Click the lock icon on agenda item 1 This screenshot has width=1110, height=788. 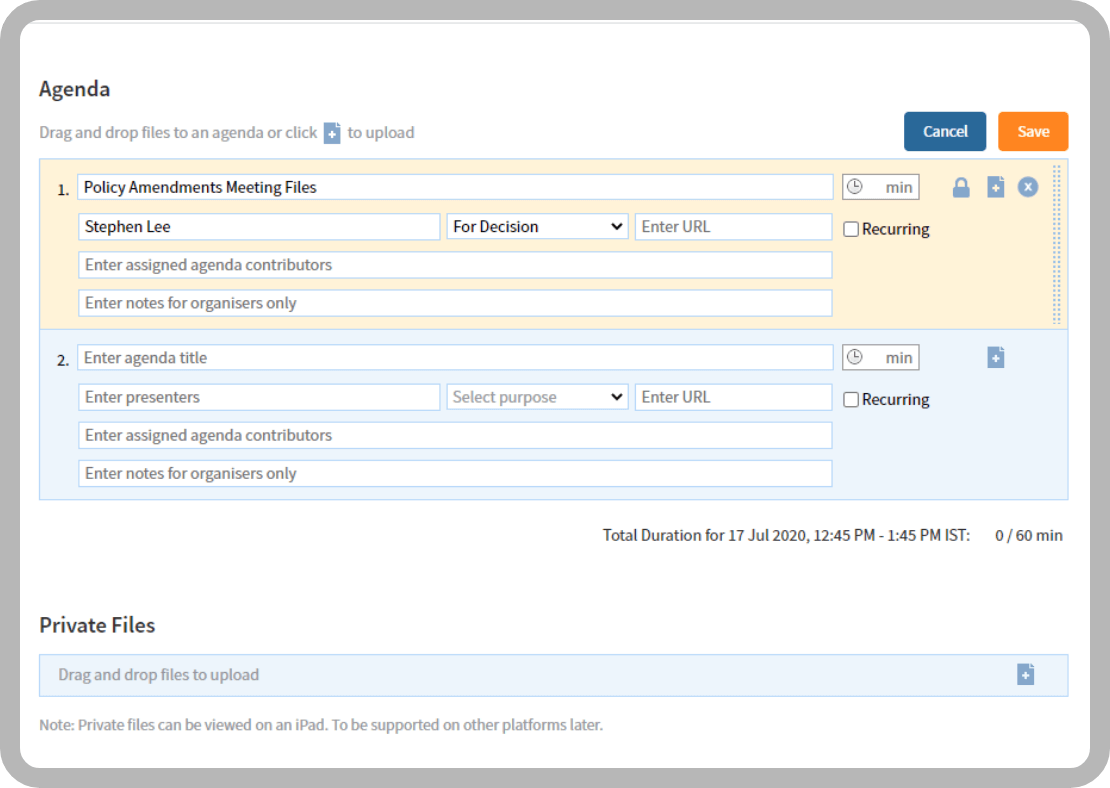(x=961, y=187)
